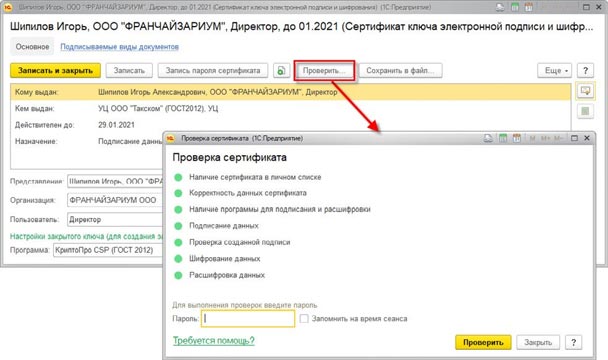Click Закрыть button in dialog
Image resolution: width=608 pixels, height=360 pixels.
pos(538,343)
